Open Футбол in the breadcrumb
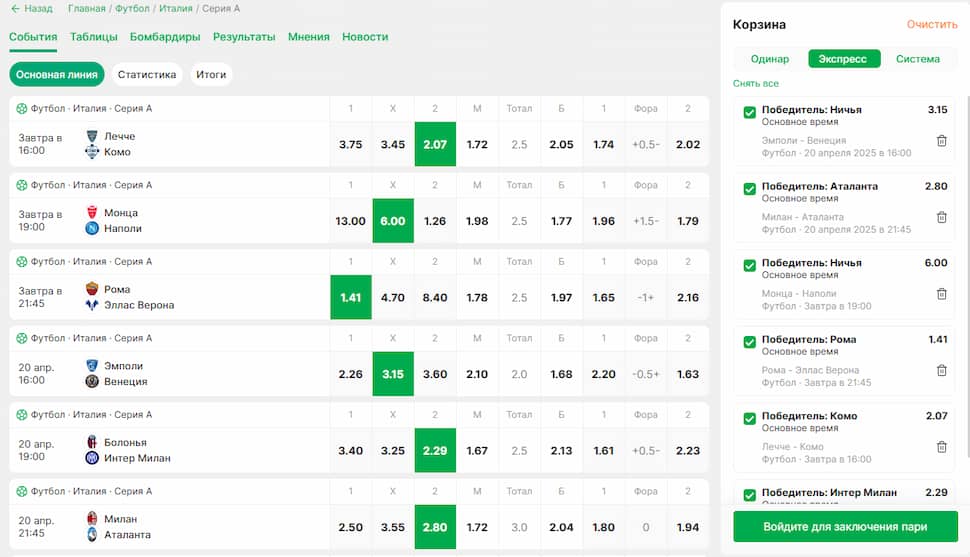 [x=132, y=9]
